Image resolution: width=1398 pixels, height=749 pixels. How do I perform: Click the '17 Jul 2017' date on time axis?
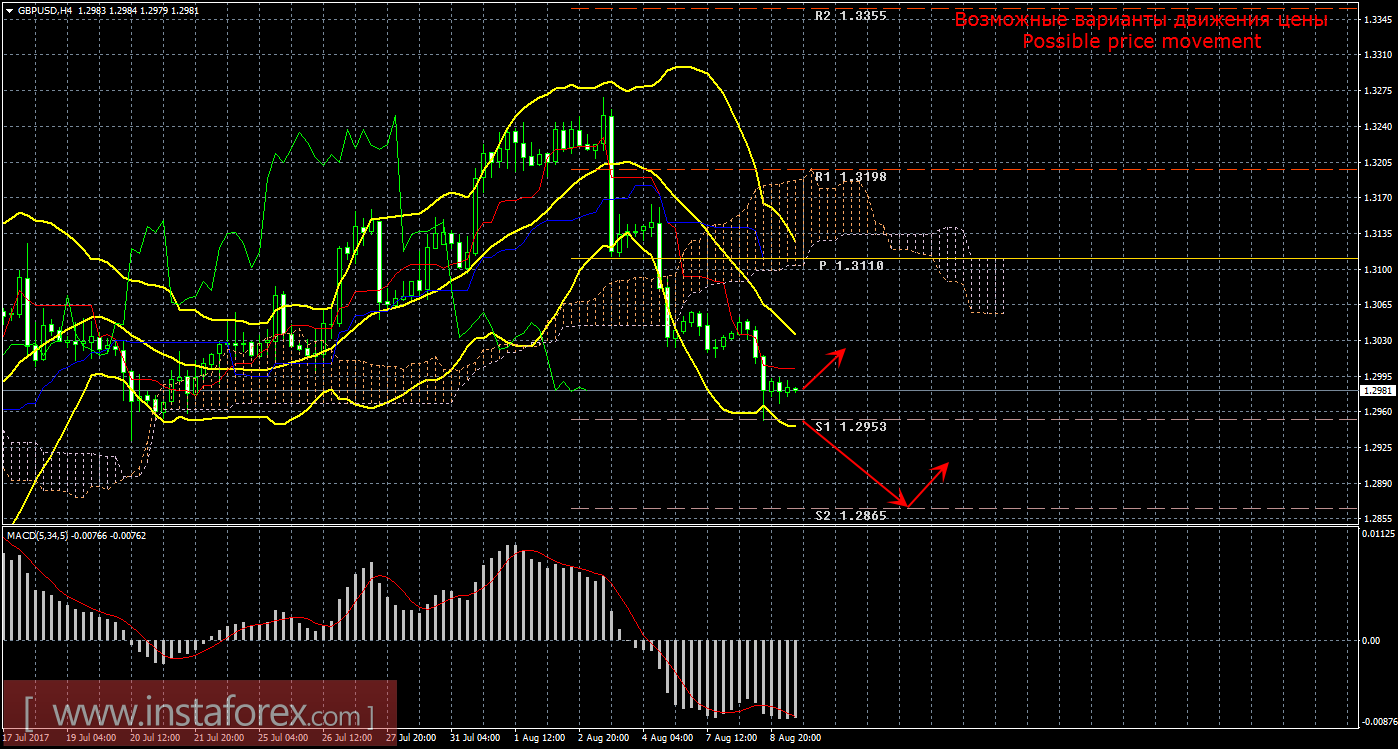click(27, 738)
